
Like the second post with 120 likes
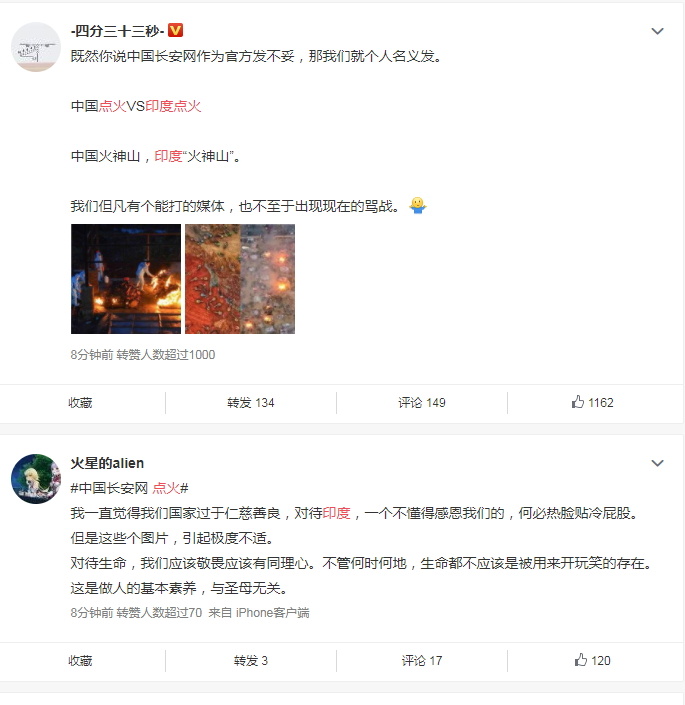(592, 660)
